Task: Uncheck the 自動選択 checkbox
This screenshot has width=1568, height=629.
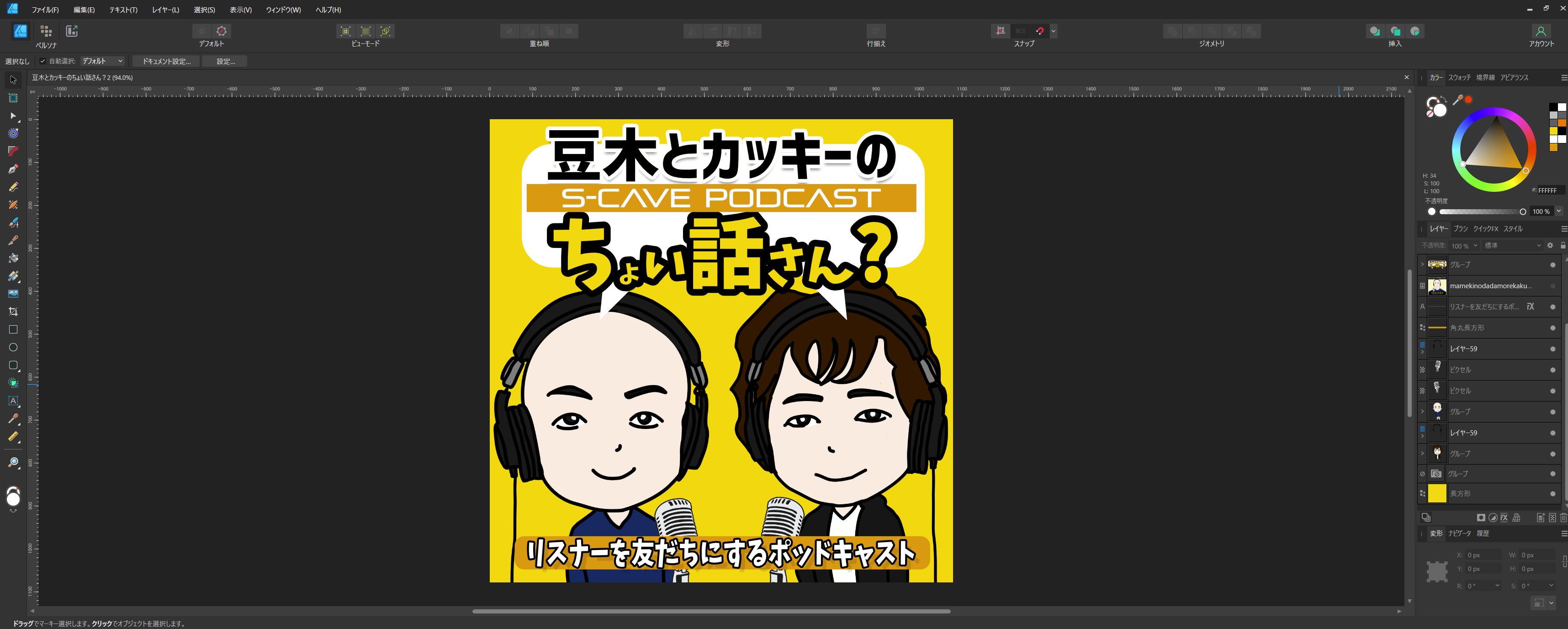Action: 42,61
